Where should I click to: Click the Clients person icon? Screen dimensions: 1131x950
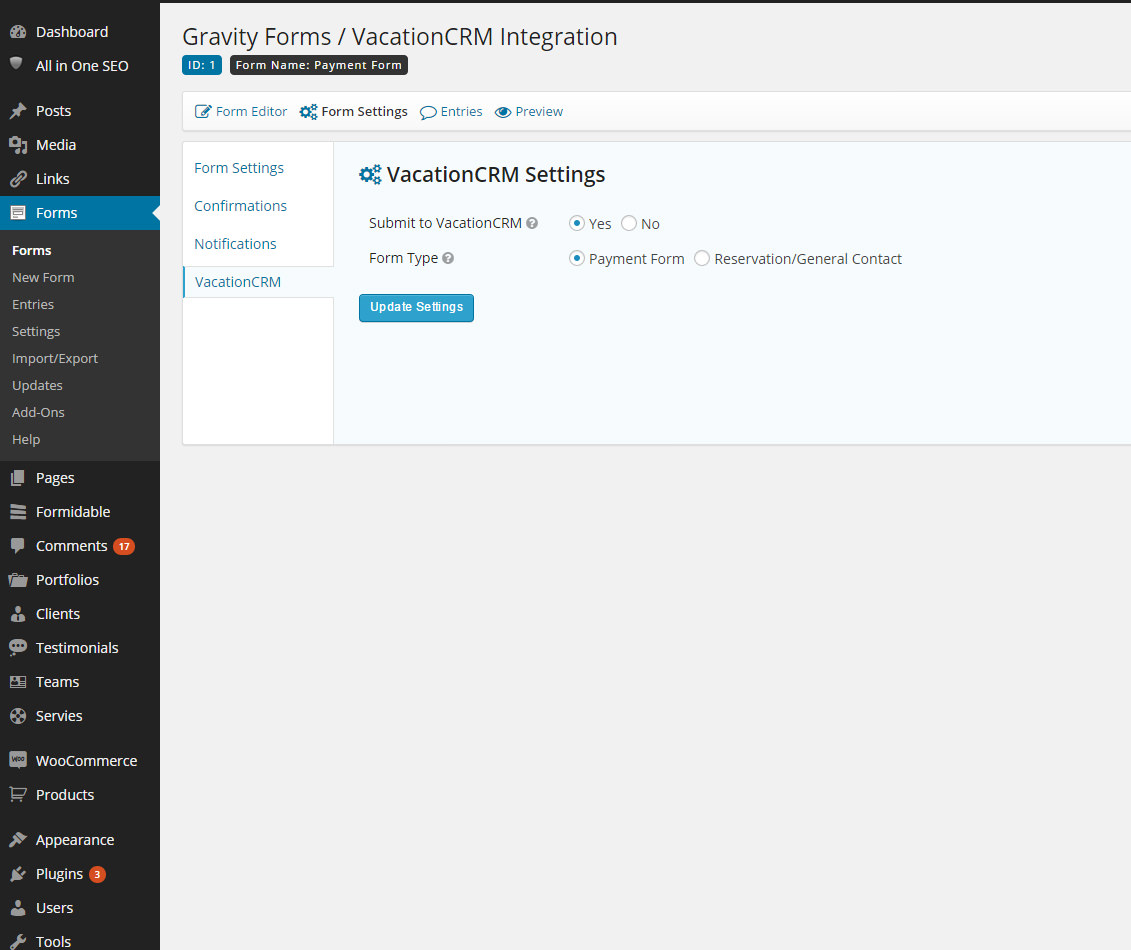[18, 614]
